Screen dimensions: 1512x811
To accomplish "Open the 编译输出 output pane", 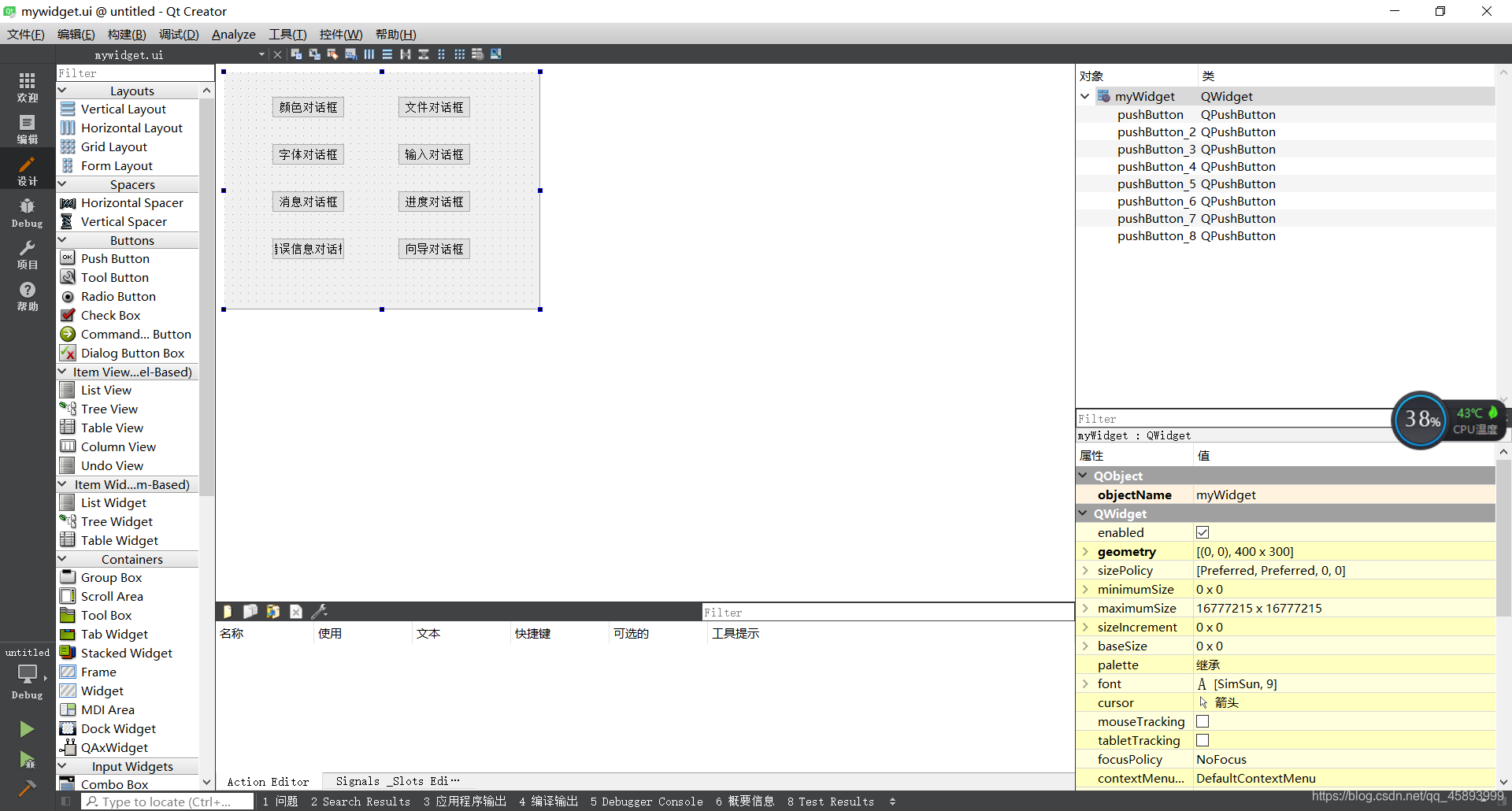I will (x=548, y=802).
